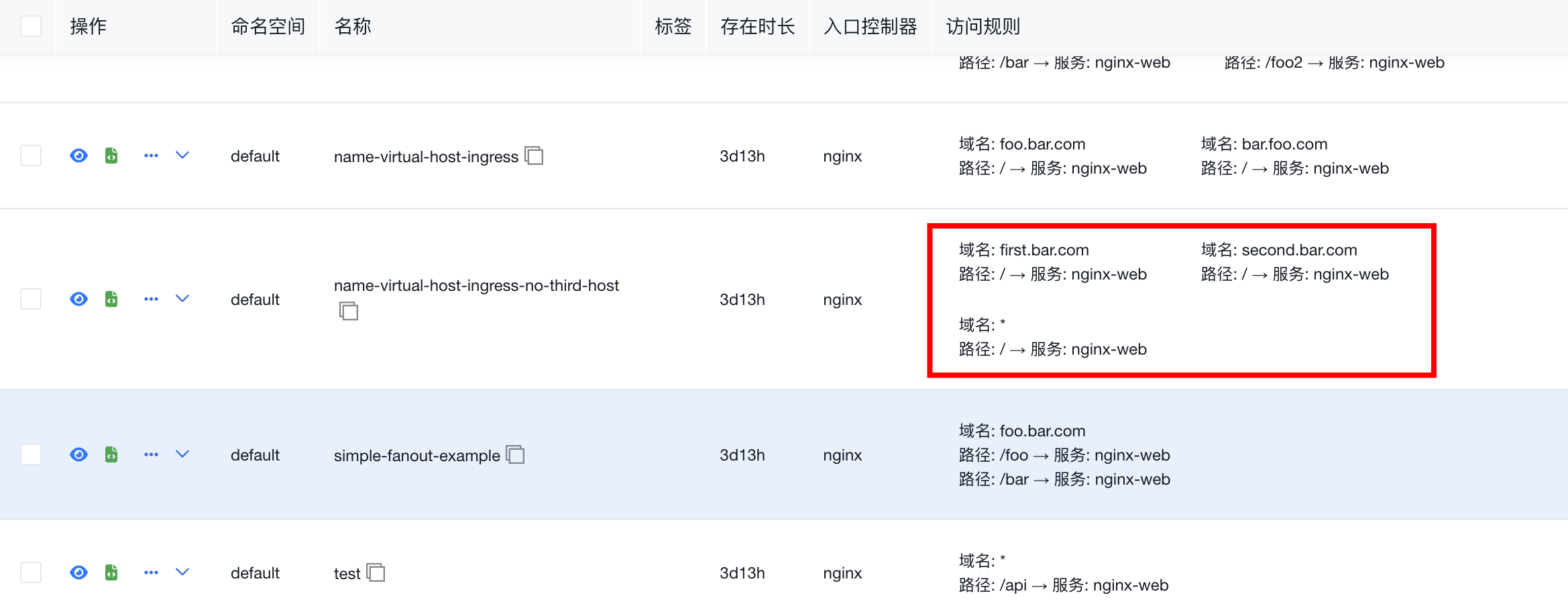Click the /foo2 path rule text
Image resolution: width=1568 pixels, height=614 pixels.
coord(1334,62)
